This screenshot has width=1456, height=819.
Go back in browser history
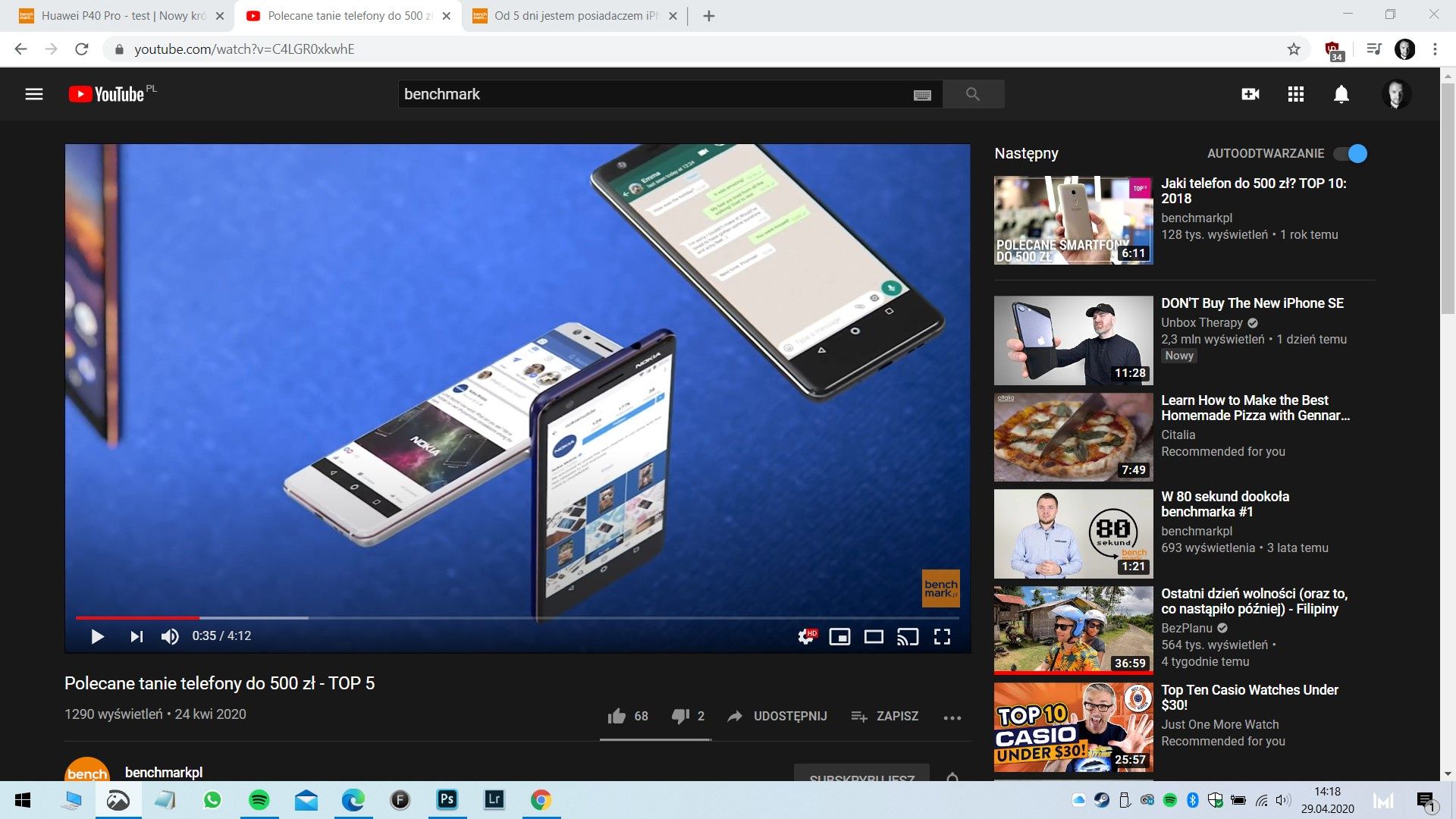(21, 49)
